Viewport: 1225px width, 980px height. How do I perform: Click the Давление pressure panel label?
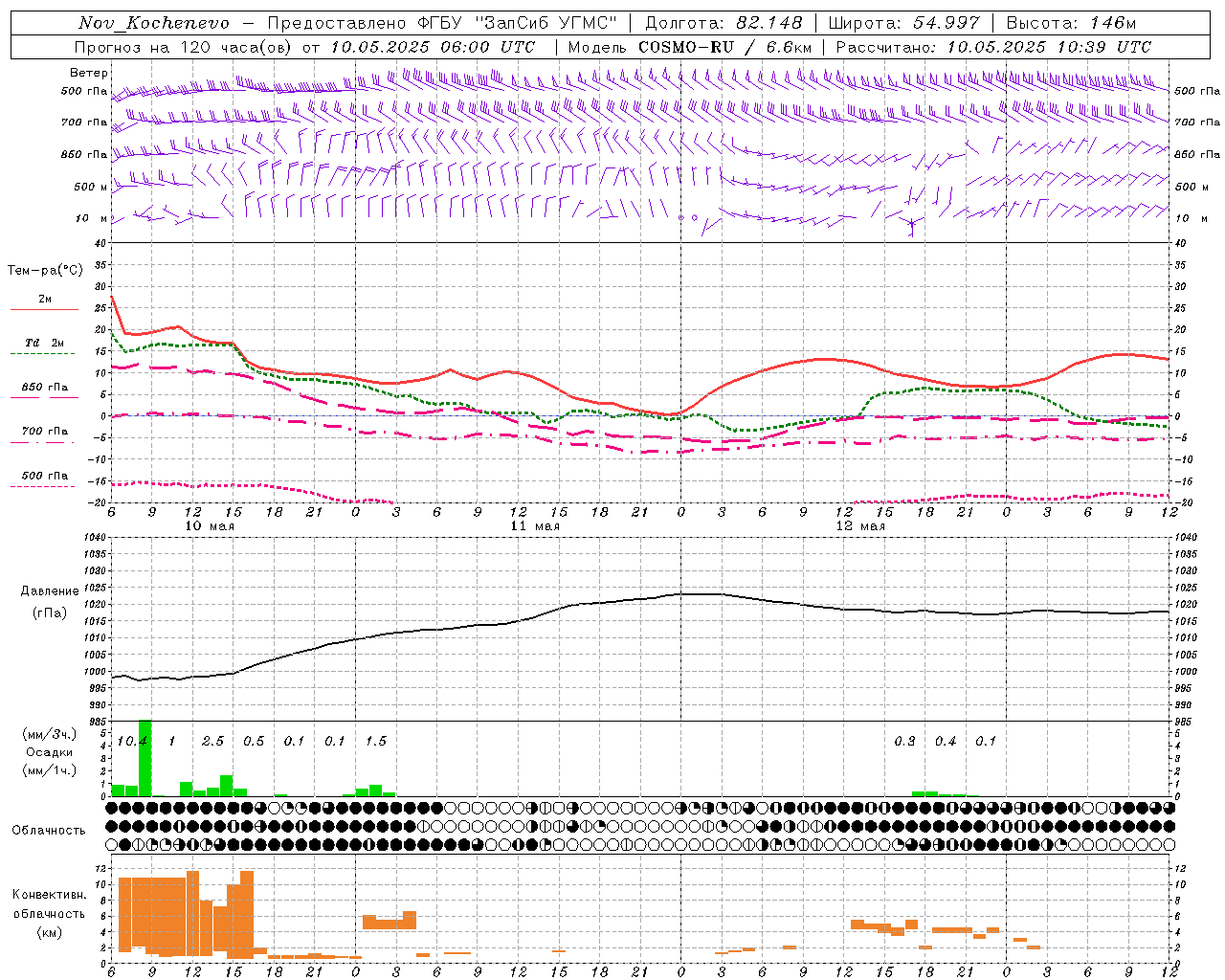coord(50,591)
